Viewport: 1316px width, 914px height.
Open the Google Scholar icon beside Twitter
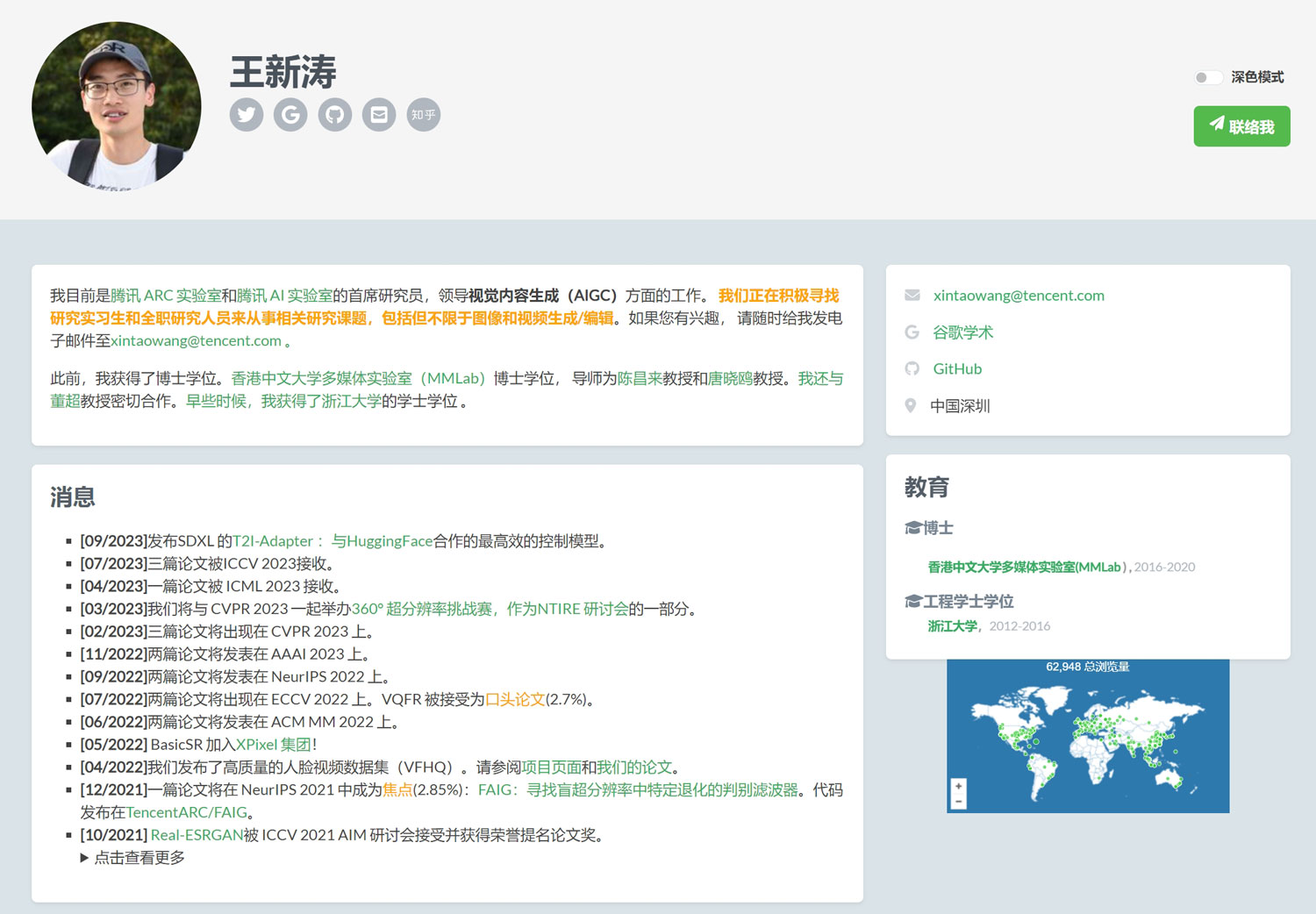point(290,115)
